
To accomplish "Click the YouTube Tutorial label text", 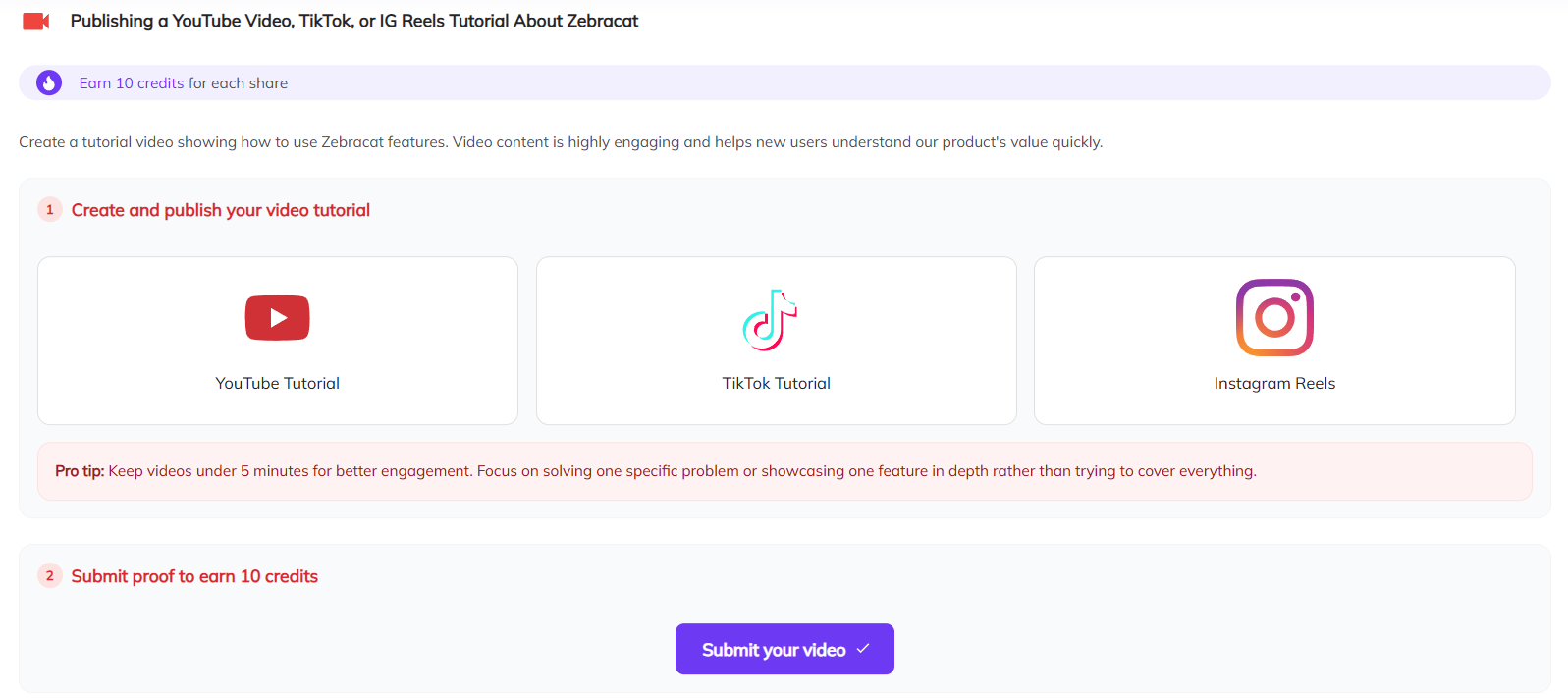I will pyautogui.click(x=278, y=384).
